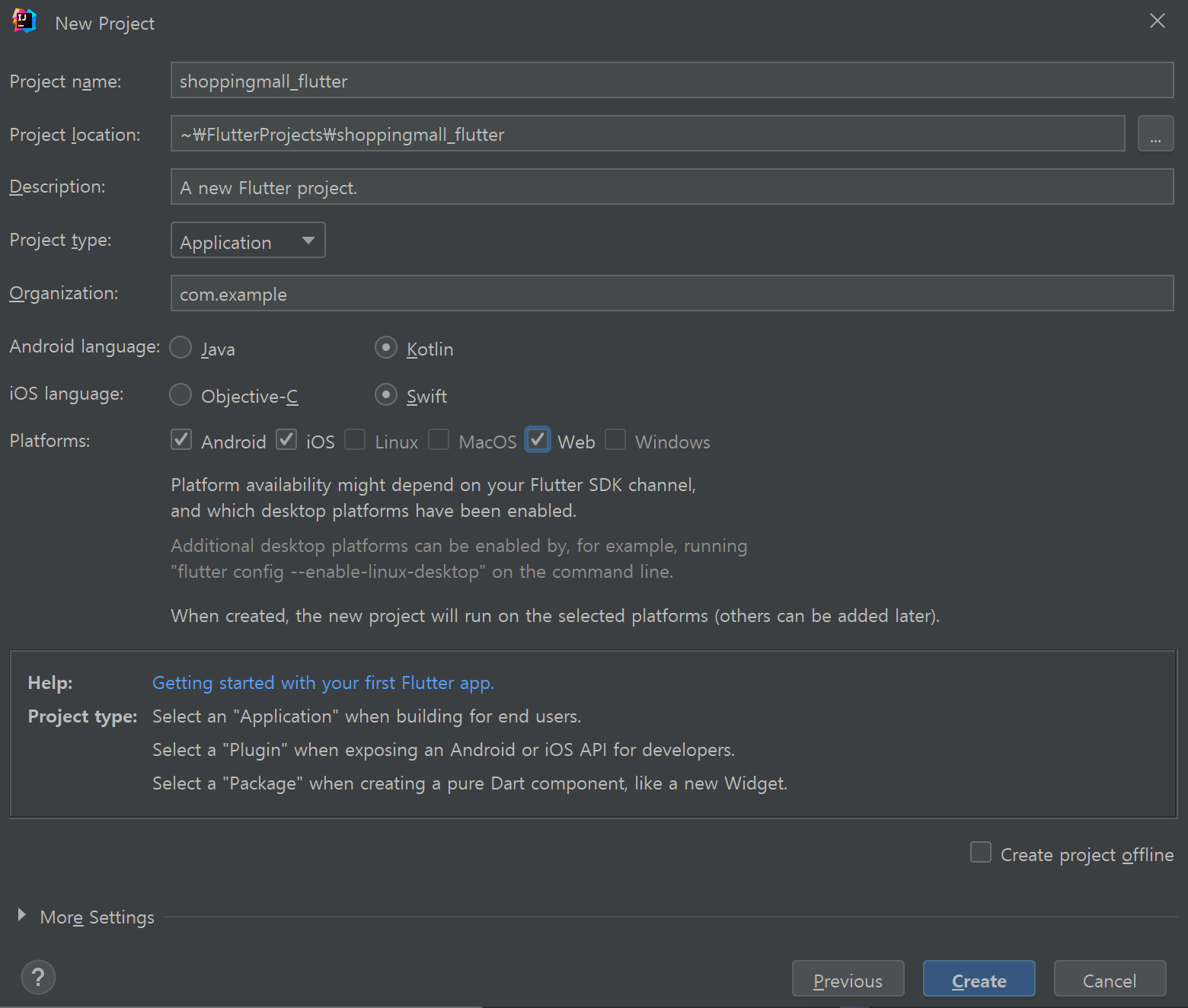Open Getting started with Flutter link
This screenshot has height=1008, width=1188.
coord(324,683)
